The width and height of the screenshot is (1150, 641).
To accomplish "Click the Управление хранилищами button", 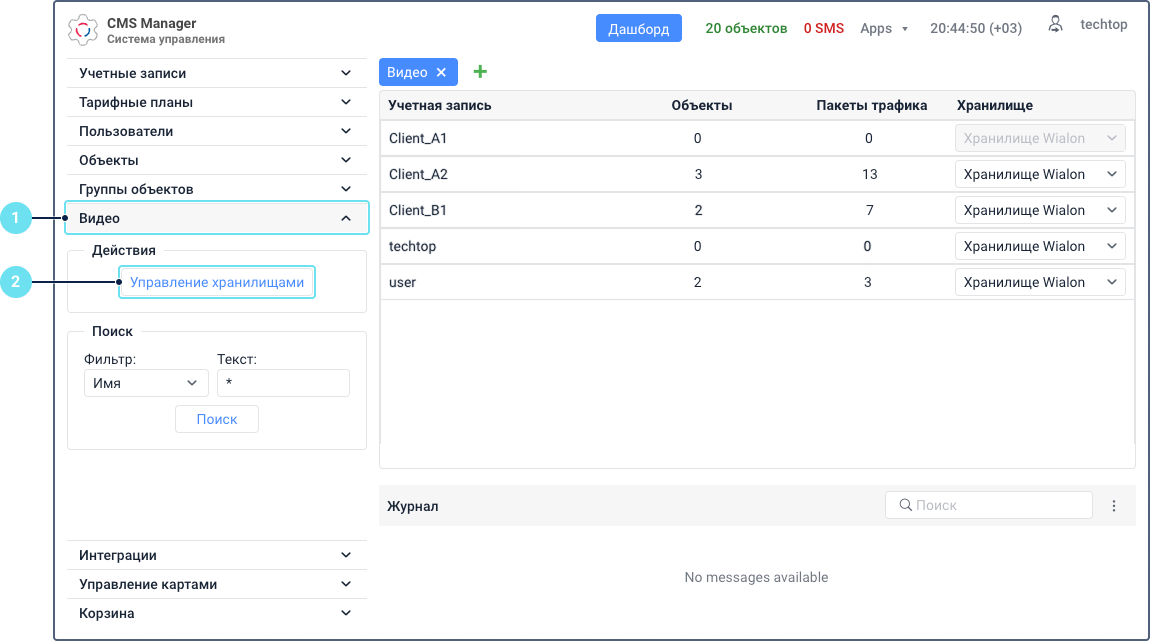I will click(216, 282).
